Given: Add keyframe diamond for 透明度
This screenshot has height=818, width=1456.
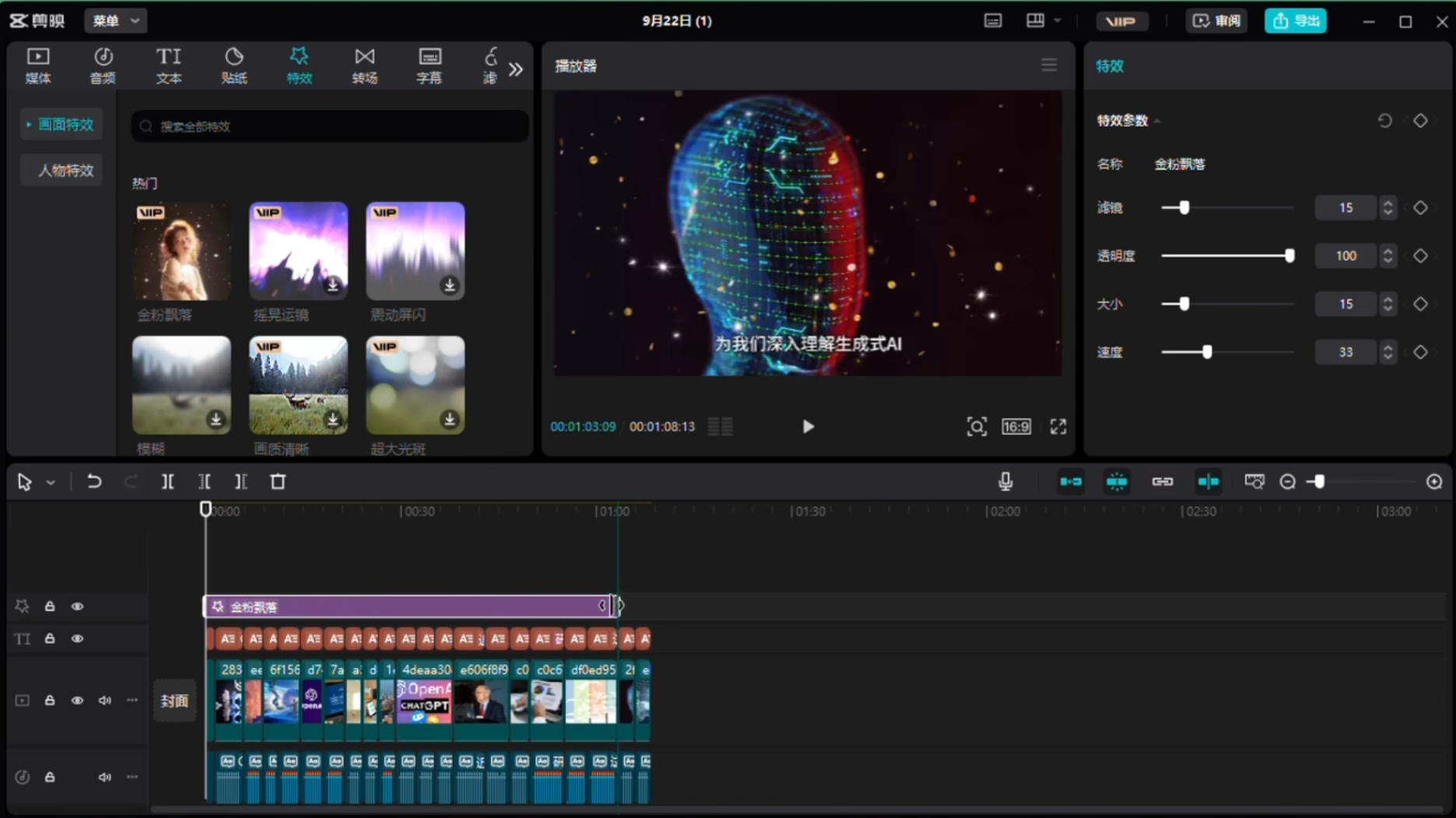Looking at the screenshot, I should point(1420,256).
